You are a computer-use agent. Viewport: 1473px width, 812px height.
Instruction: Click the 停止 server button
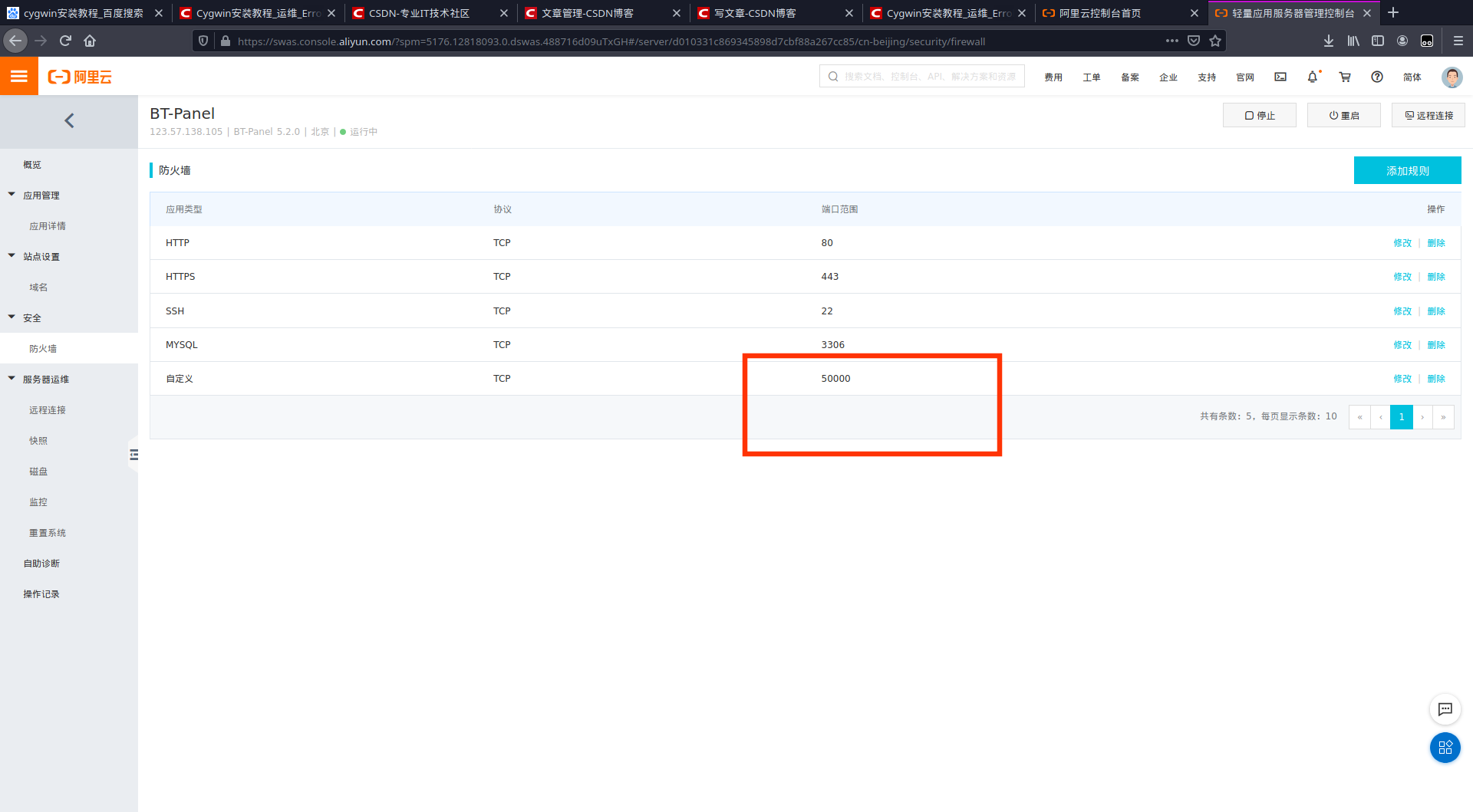tap(1259, 115)
